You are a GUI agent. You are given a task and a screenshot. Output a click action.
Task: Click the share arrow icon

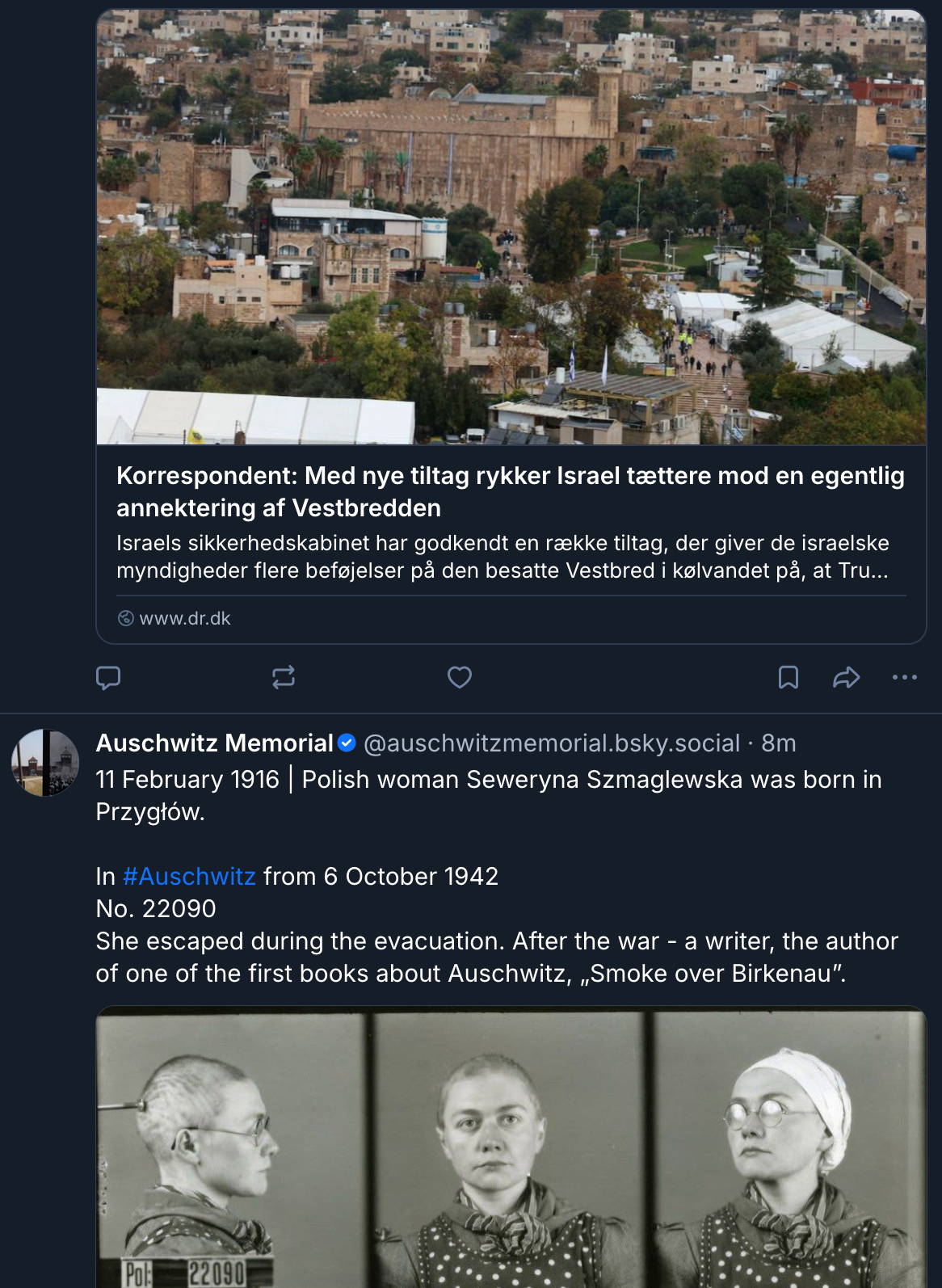coord(846,677)
